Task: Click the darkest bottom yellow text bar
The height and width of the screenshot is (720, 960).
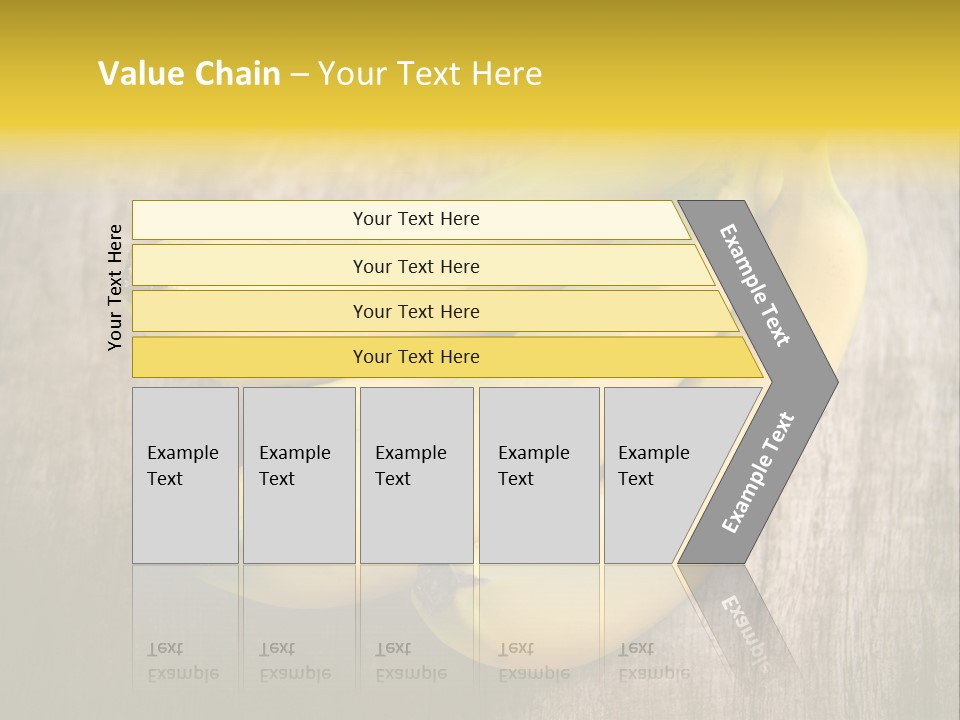Action: (415, 357)
